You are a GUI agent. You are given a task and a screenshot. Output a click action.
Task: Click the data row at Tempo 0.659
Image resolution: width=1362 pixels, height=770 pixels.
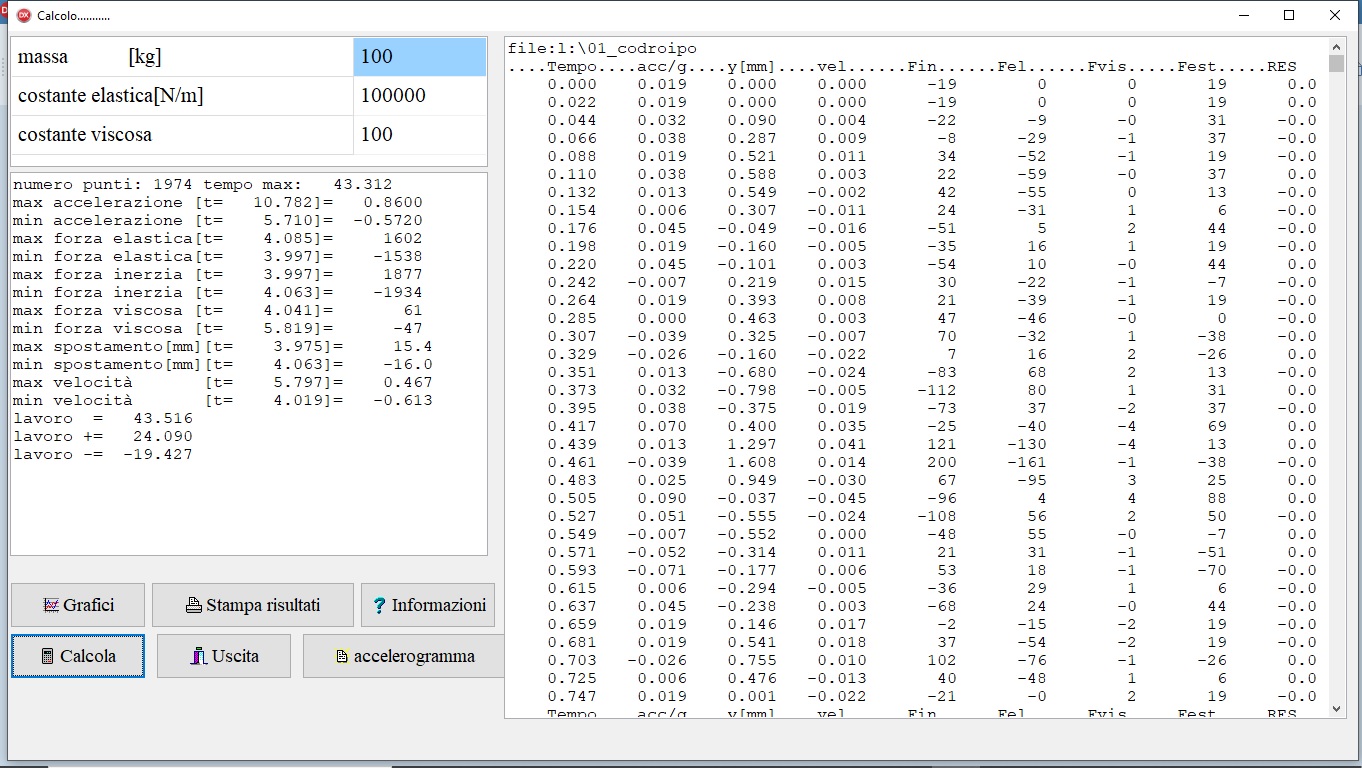click(x=932, y=625)
